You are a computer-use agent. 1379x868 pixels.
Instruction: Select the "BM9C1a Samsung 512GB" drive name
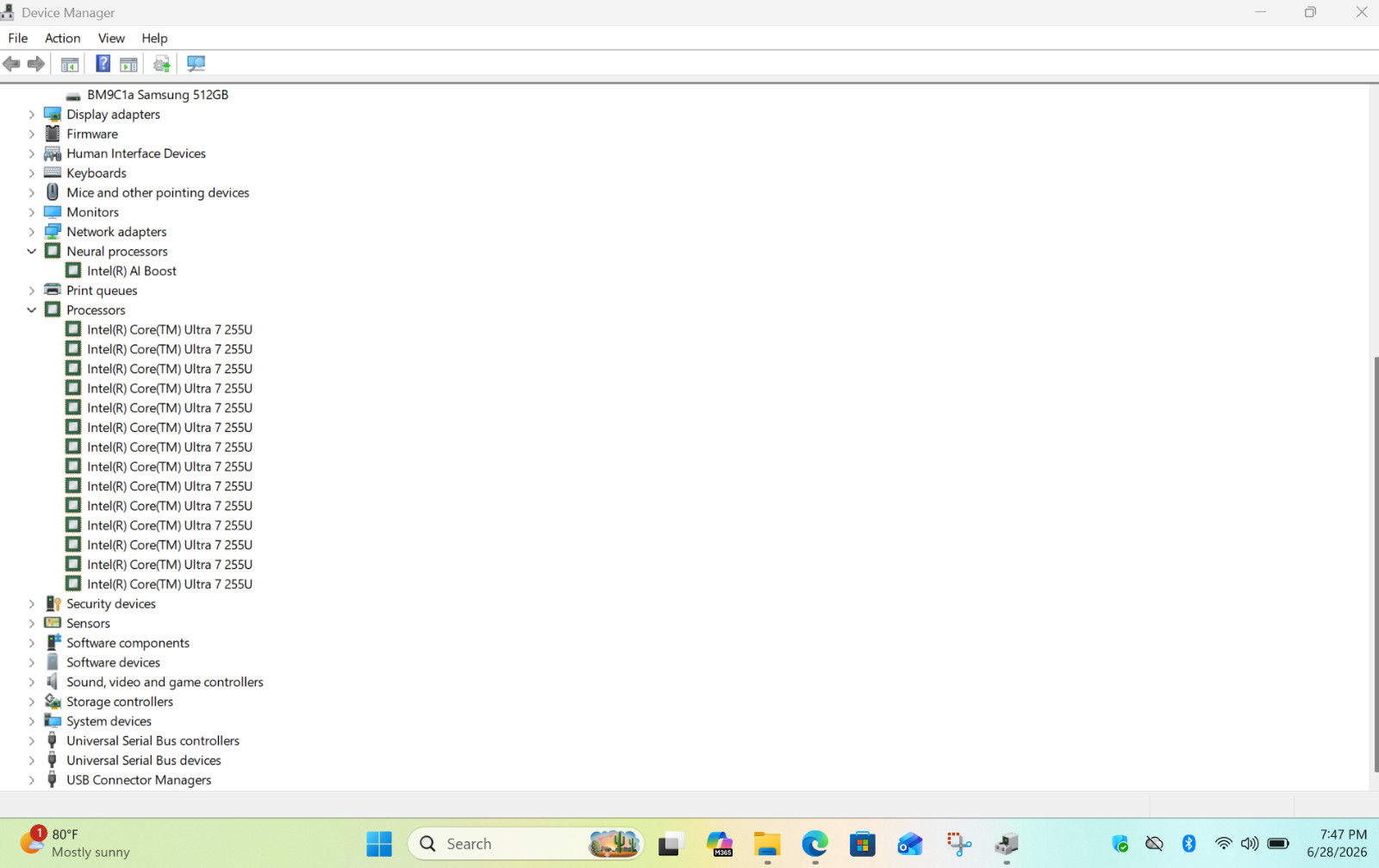(x=158, y=95)
